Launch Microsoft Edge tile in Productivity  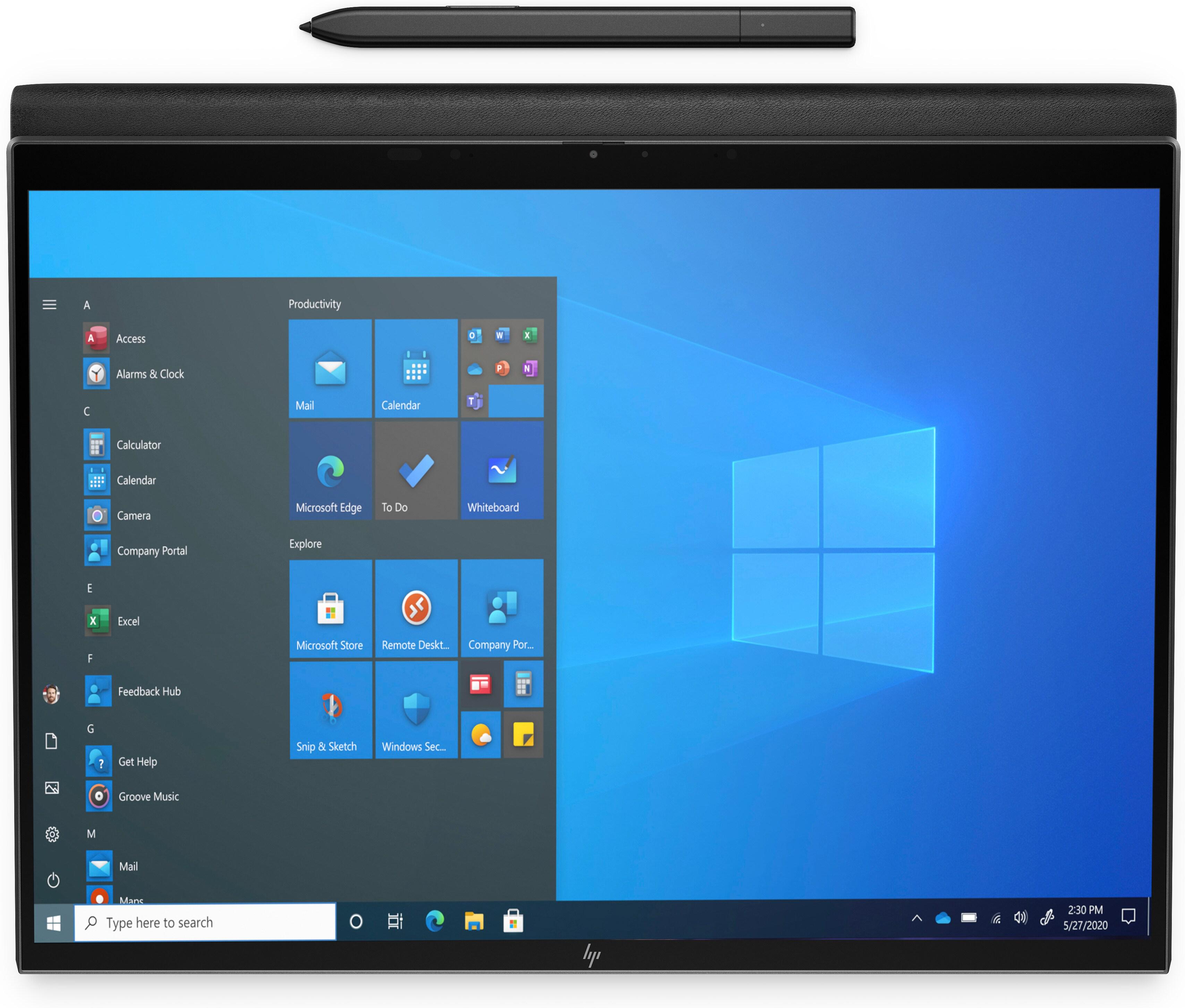[x=330, y=470]
